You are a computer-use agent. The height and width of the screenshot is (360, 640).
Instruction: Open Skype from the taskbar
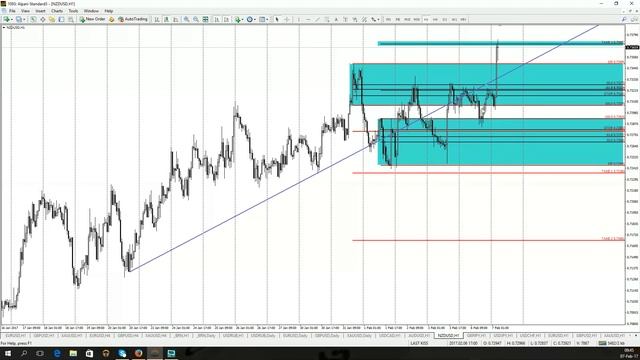(122, 353)
